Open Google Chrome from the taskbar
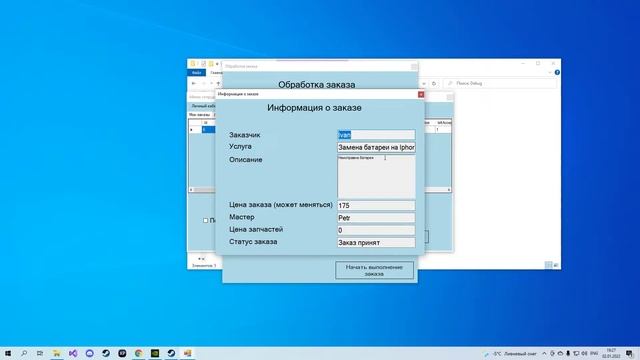 tap(139, 353)
